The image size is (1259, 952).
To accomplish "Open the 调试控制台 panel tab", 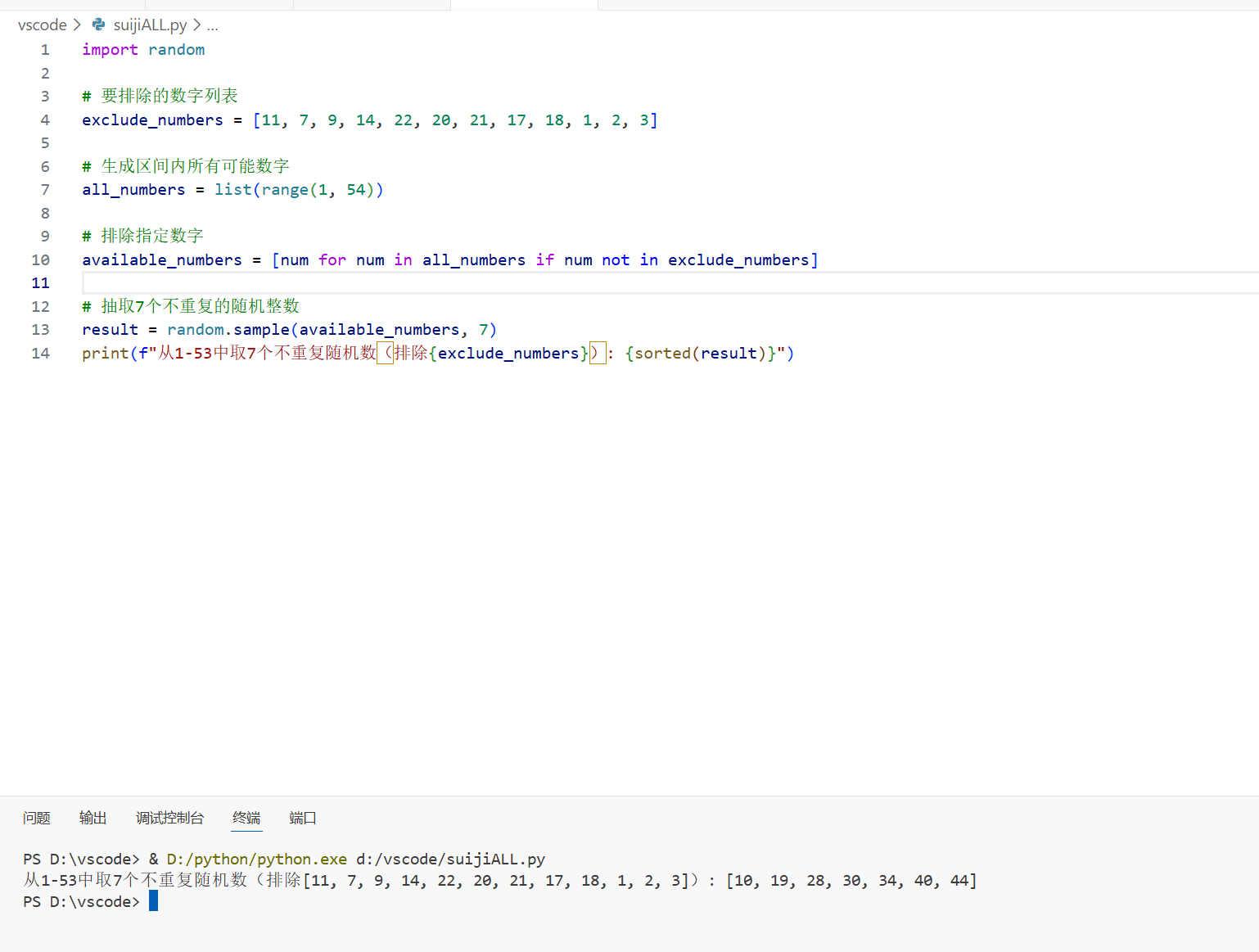I will [x=169, y=818].
